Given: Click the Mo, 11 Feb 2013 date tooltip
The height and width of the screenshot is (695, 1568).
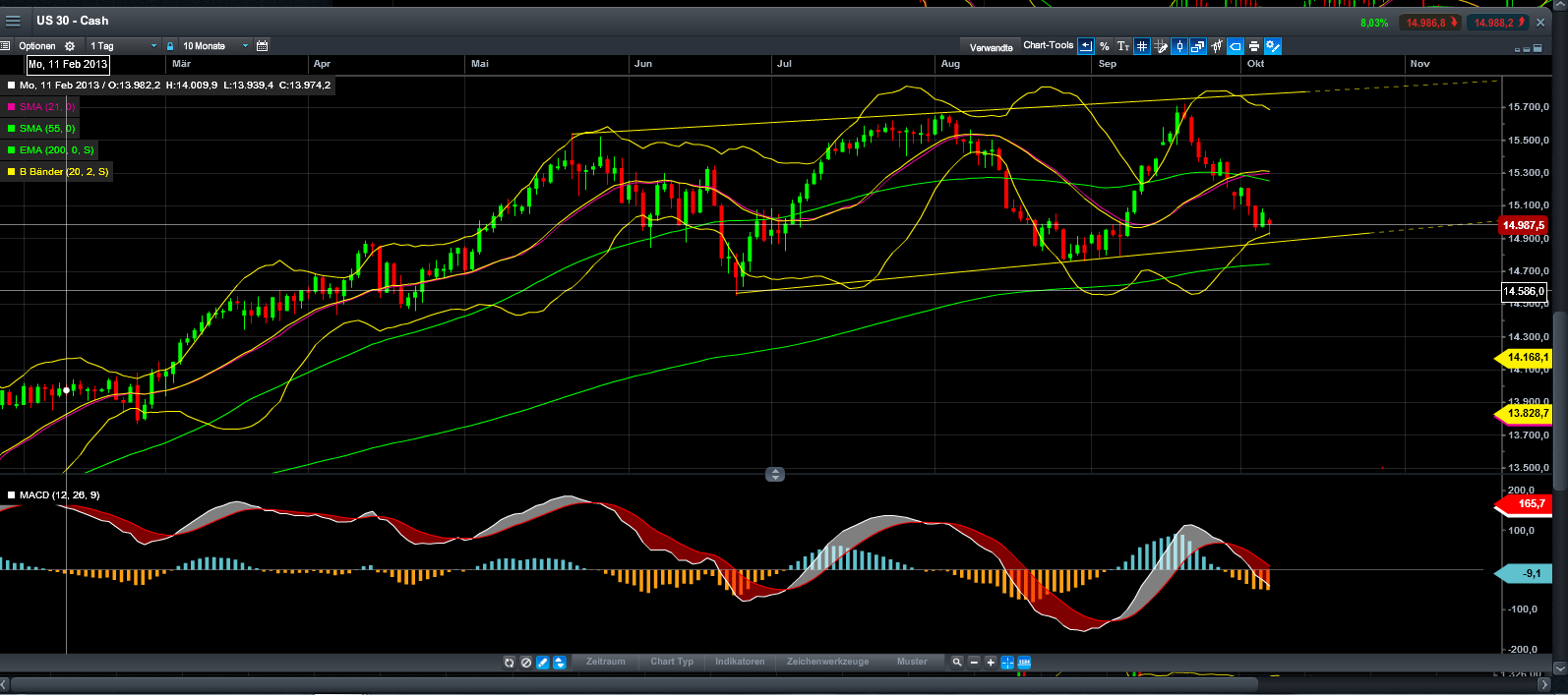Looking at the screenshot, I should [68, 65].
